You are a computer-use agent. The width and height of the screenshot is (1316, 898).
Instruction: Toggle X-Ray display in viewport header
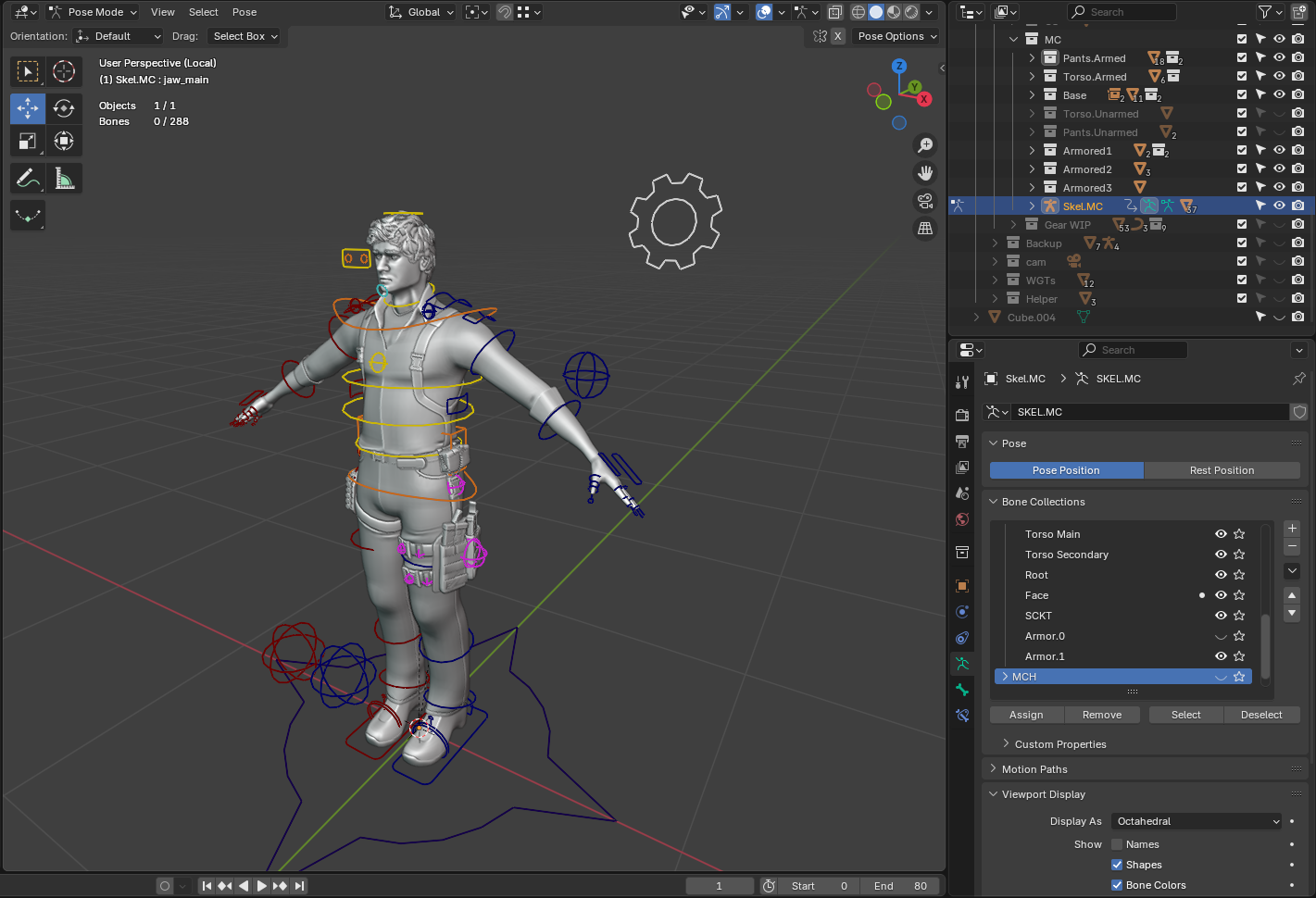[835, 12]
